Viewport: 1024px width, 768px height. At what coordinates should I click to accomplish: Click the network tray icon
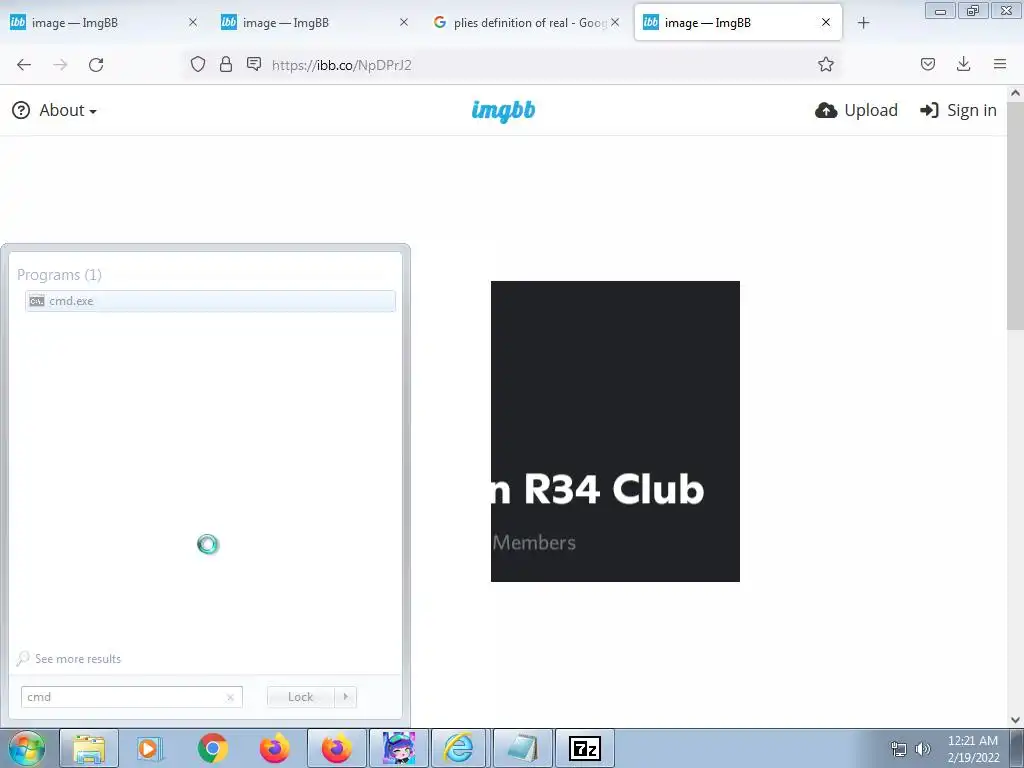899,749
